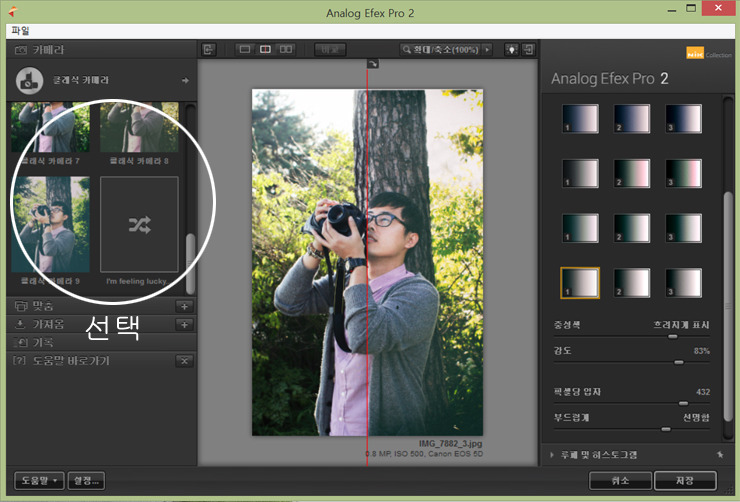Open tool list arrow beside 클래식 카메라
This screenshot has height=502, width=740.
[185, 81]
